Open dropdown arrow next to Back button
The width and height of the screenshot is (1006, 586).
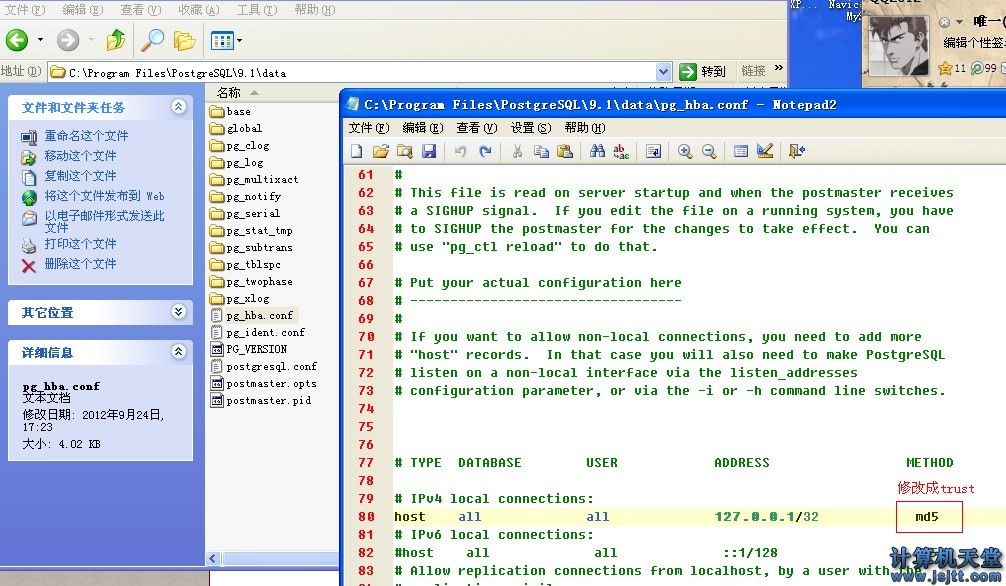pos(40,40)
